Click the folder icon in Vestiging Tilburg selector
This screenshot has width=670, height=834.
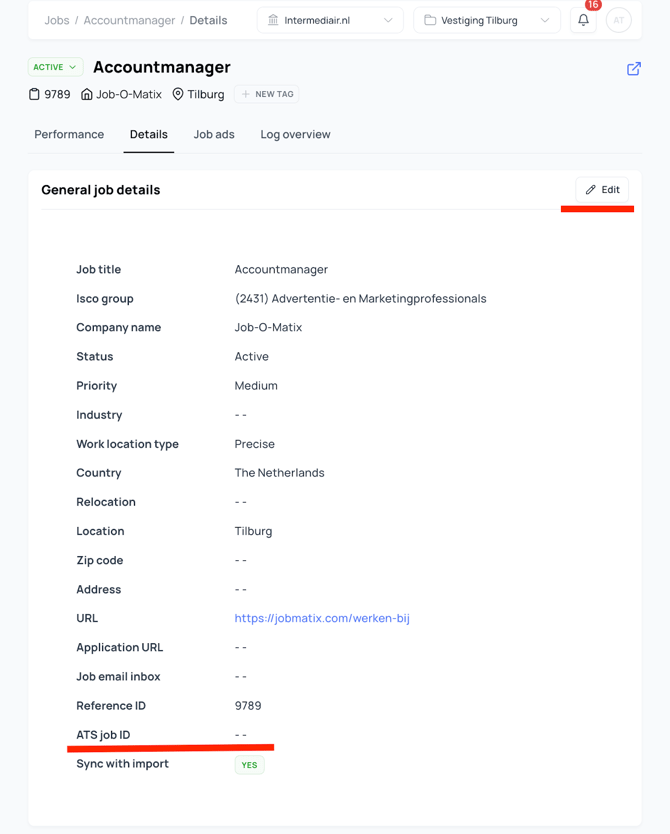click(x=430, y=20)
